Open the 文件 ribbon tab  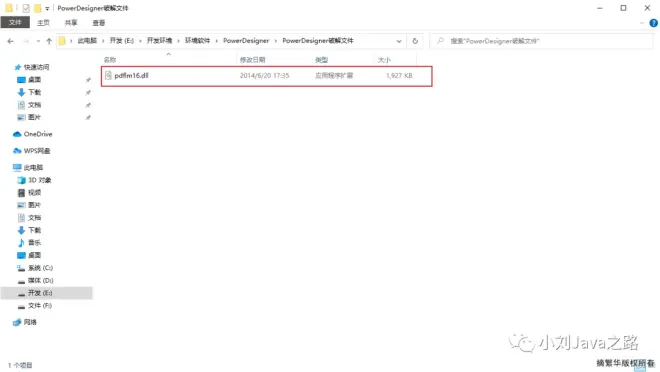pyautogui.click(x=15, y=22)
